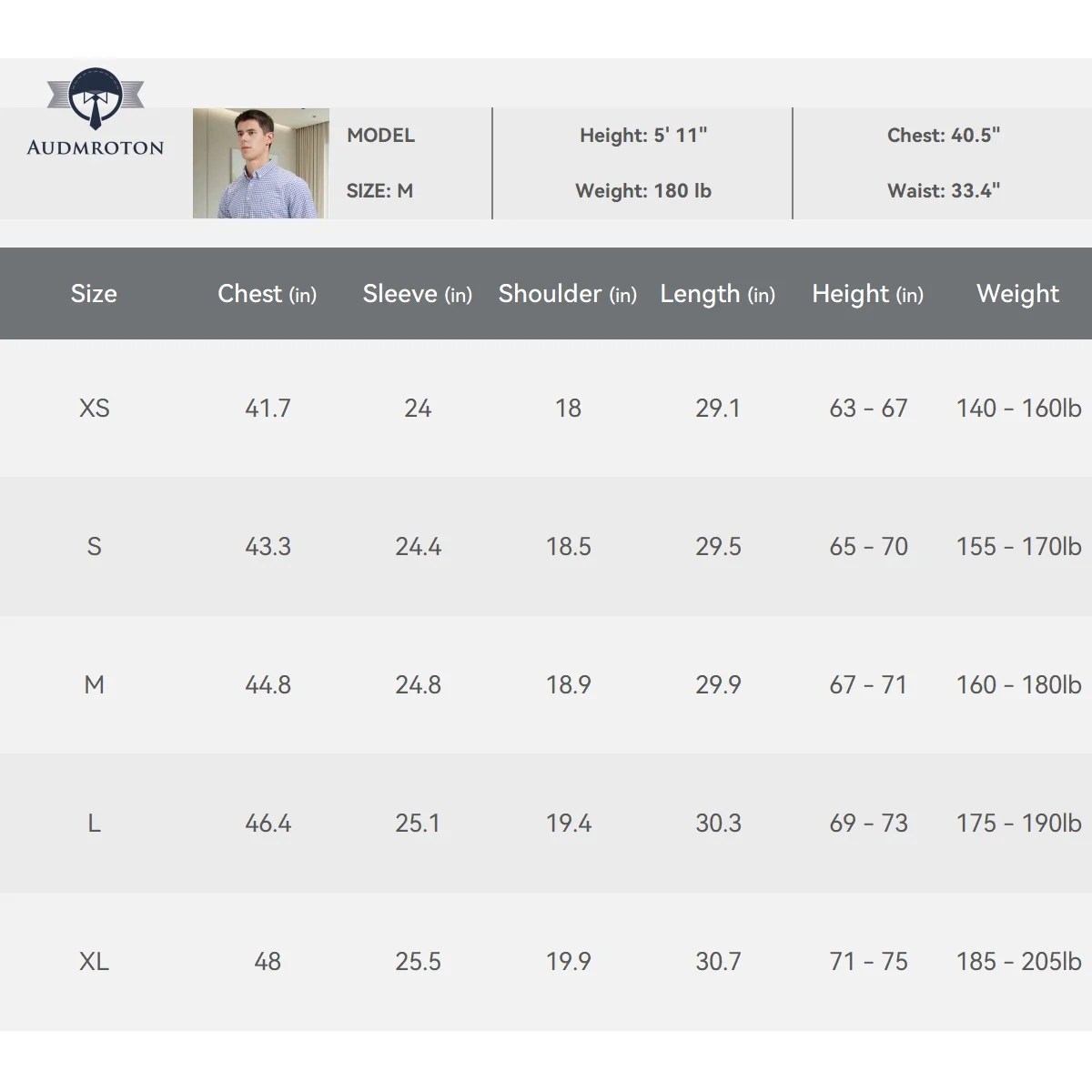The image size is (1092, 1092).
Task: Click the model Chest 40.5" text
Action: click(944, 136)
